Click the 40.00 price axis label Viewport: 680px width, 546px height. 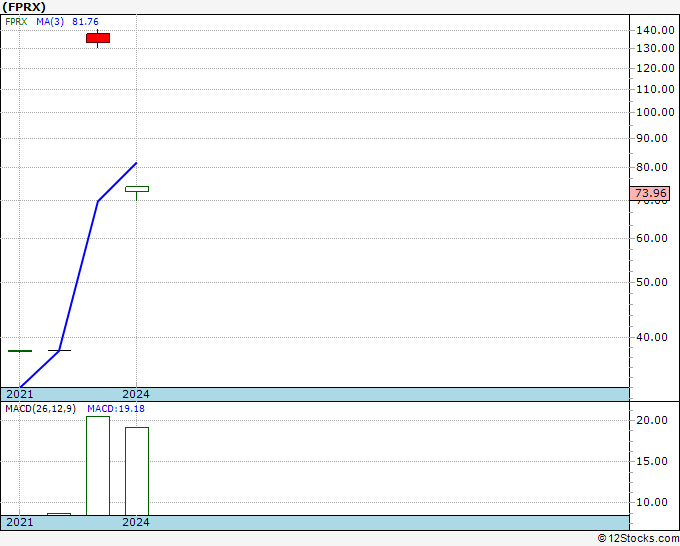(x=652, y=337)
